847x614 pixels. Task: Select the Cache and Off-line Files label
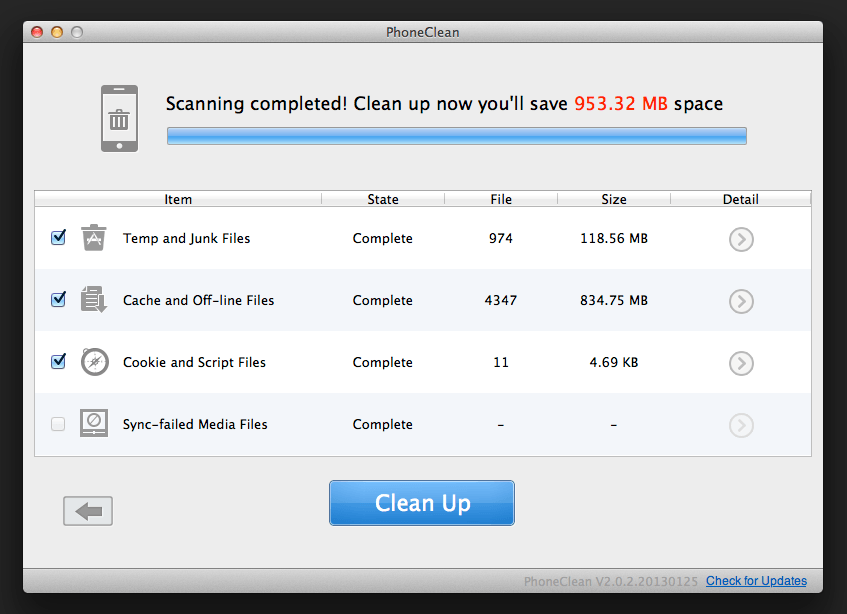[x=198, y=300]
